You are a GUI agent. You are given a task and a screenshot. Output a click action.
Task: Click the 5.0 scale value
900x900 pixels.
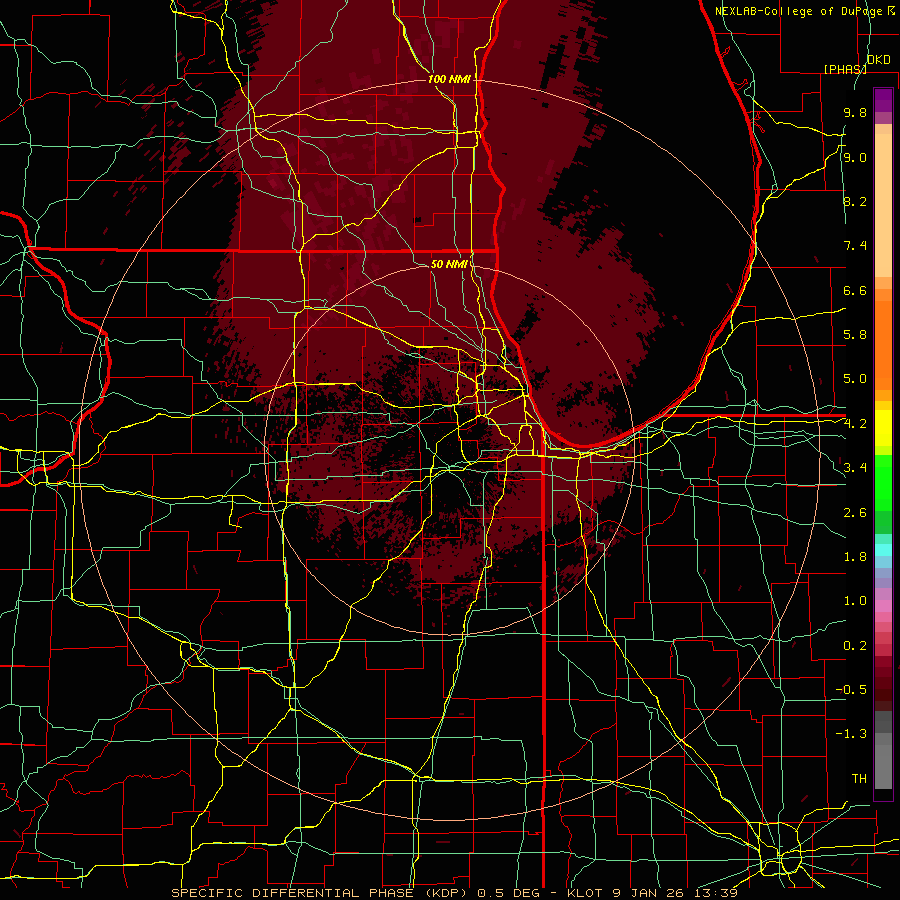[855, 379]
